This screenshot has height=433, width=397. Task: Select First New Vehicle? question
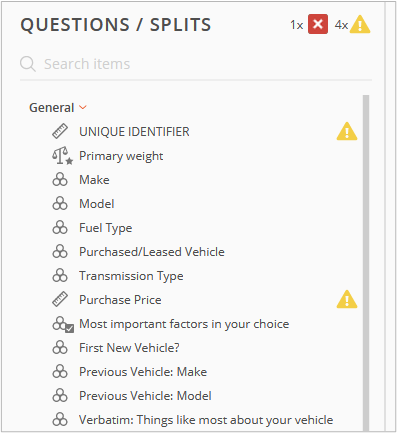pyautogui.click(x=129, y=348)
